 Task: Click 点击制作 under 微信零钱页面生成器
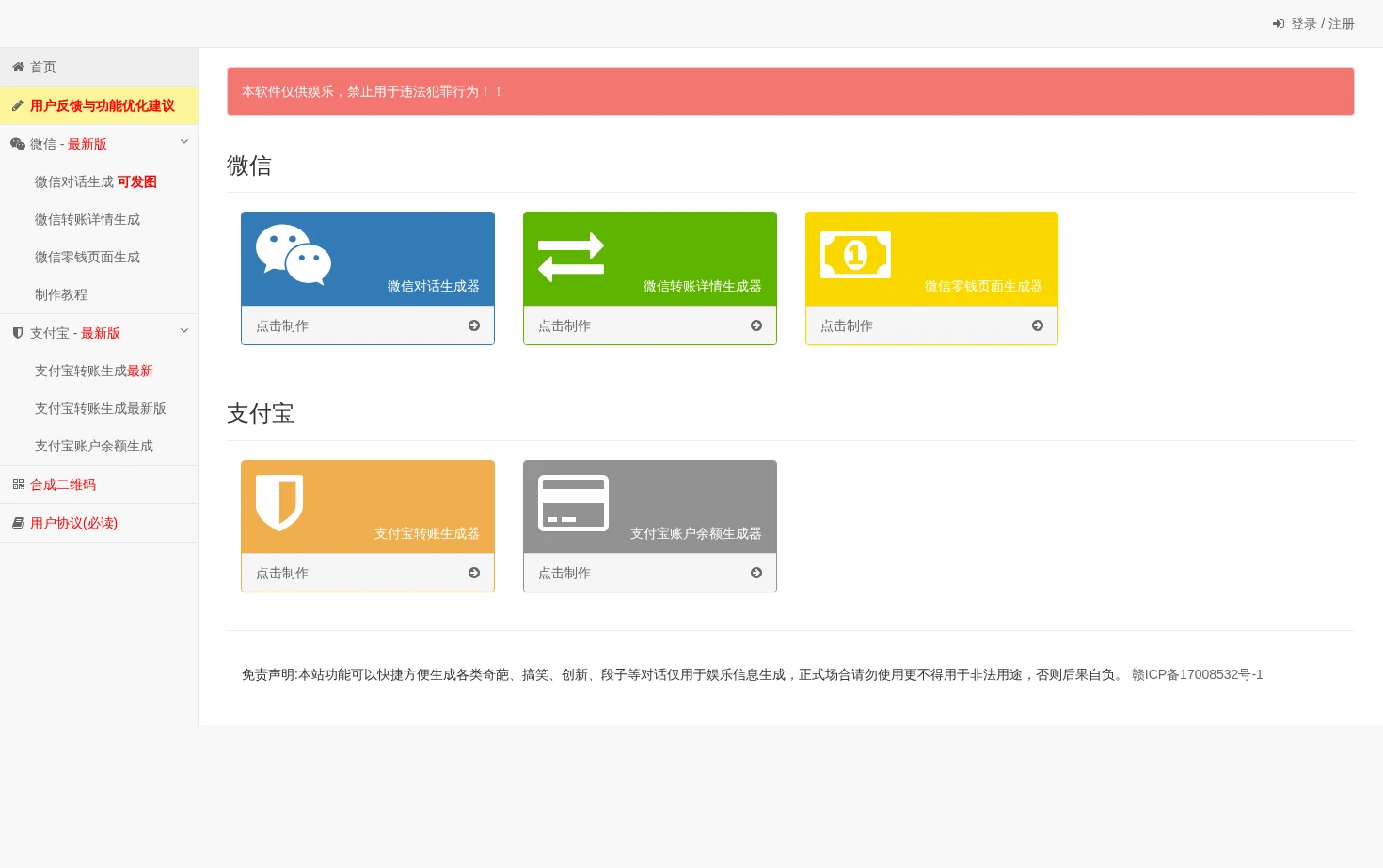(x=847, y=325)
